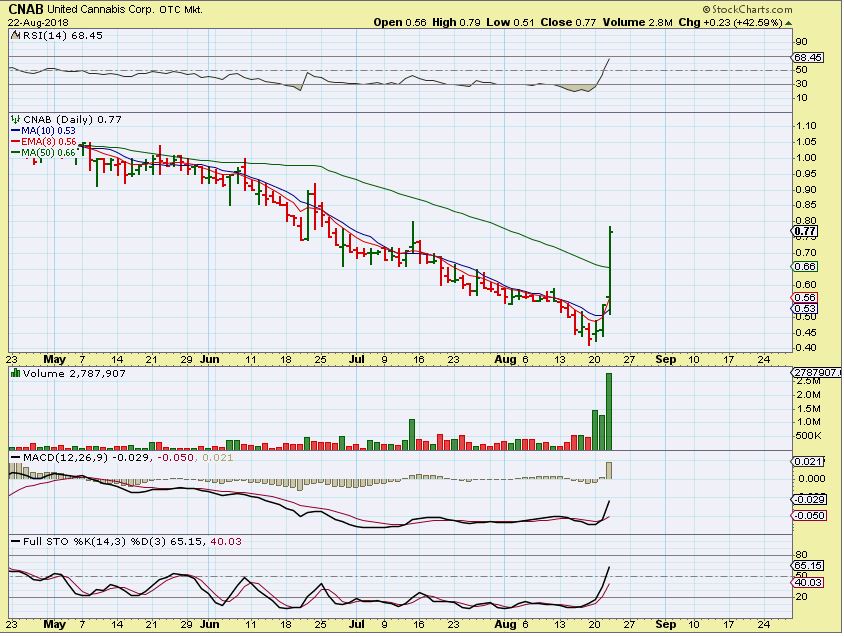Click the 68.45 RSI value tag on right axis
Viewport: 844px width, 637px height.
[808, 57]
